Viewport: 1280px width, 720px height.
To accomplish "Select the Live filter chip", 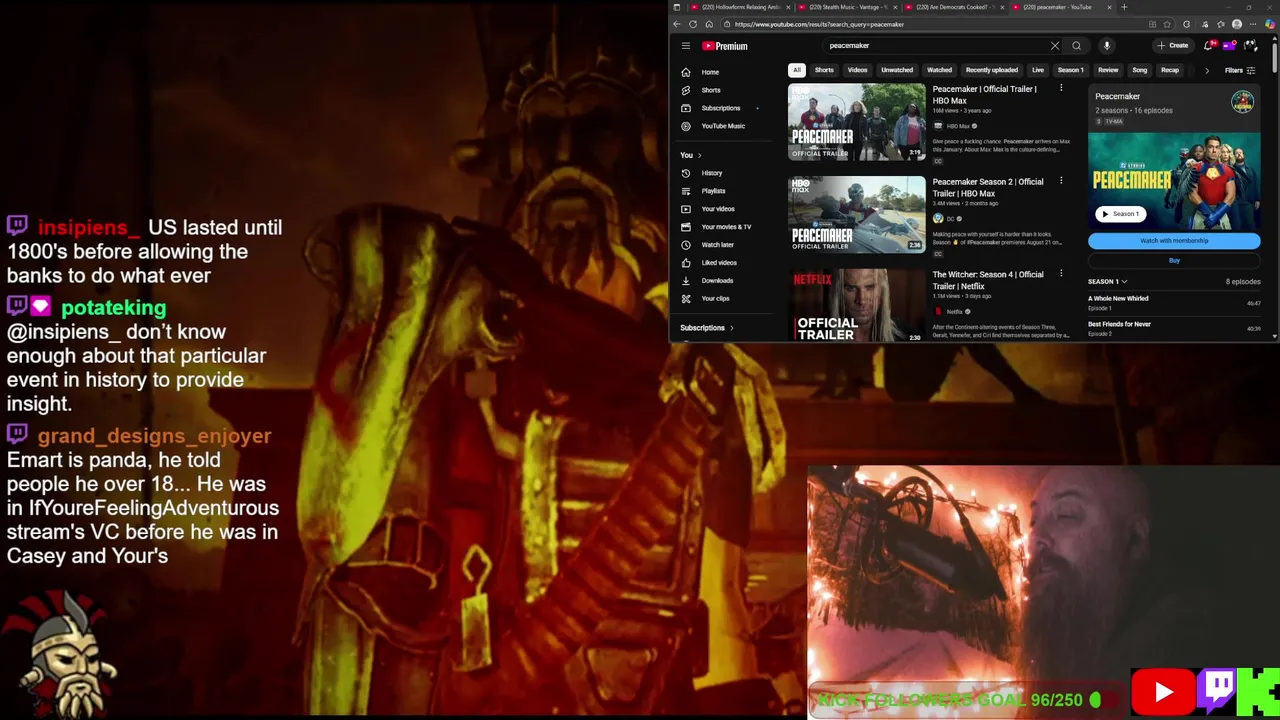I will pyautogui.click(x=1038, y=70).
